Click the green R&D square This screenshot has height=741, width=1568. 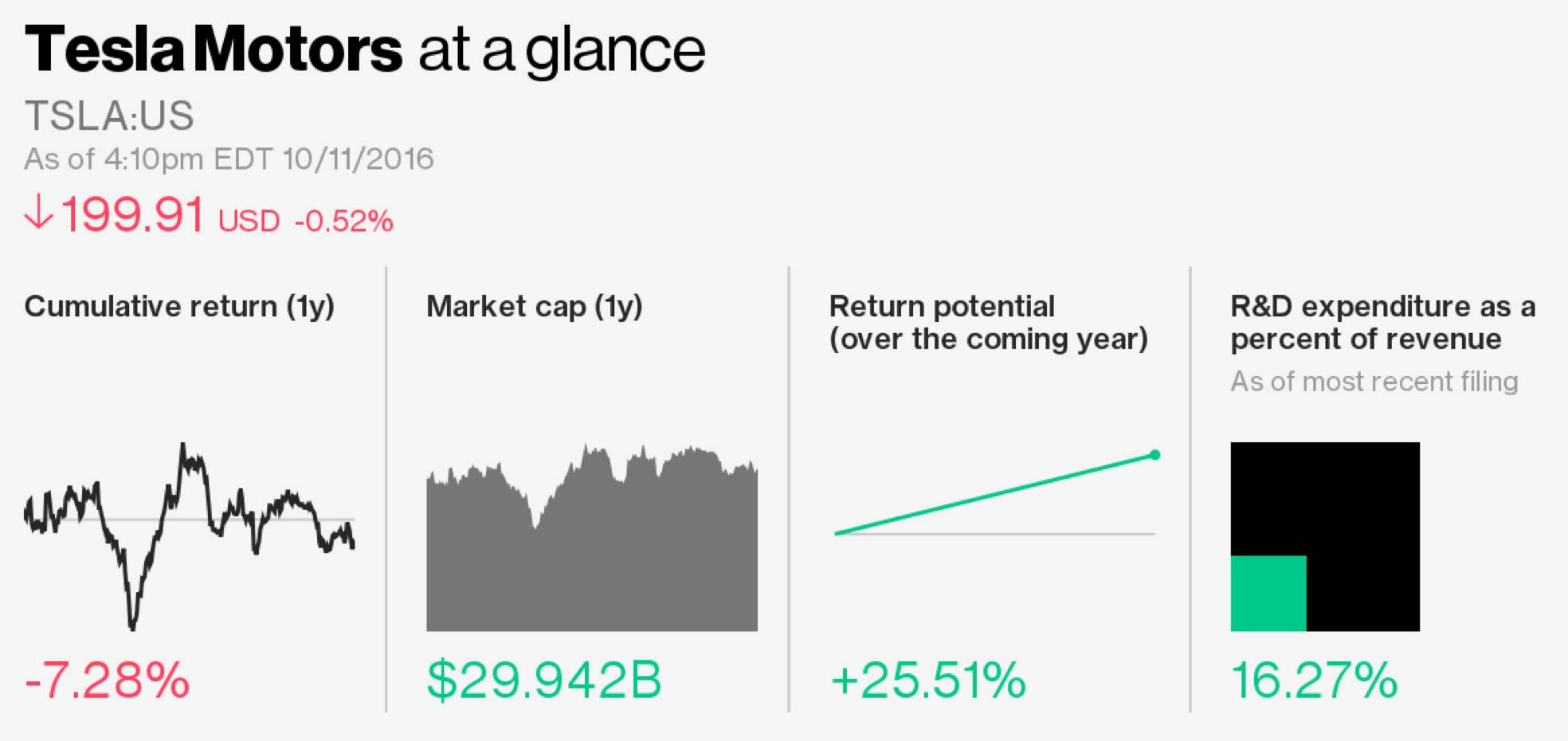tap(1268, 593)
